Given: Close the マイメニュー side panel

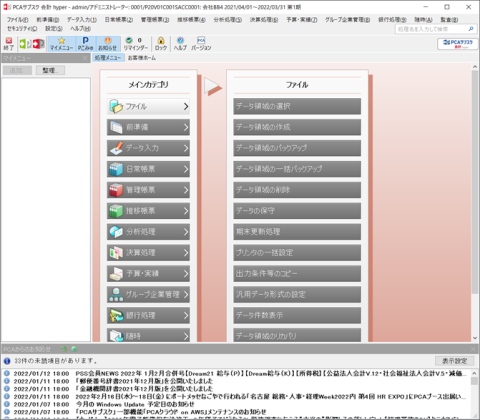Looking at the screenshot, I should click(85, 58).
